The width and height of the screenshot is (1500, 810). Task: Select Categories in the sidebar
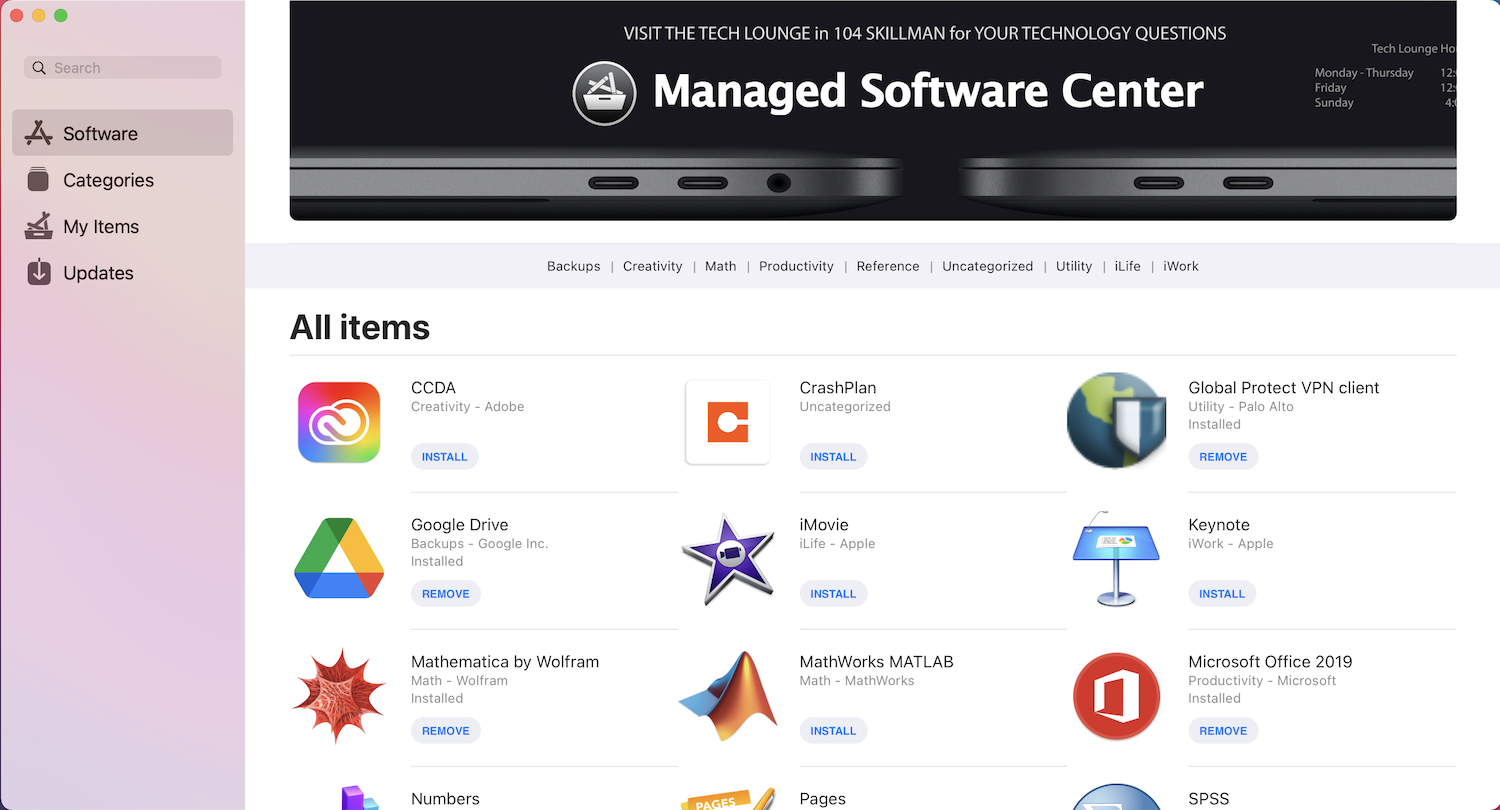tap(122, 180)
